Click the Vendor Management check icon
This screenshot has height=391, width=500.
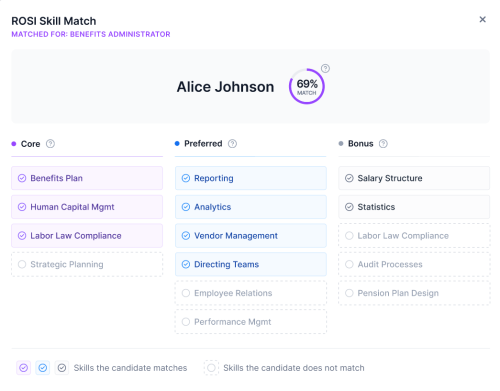pos(186,236)
